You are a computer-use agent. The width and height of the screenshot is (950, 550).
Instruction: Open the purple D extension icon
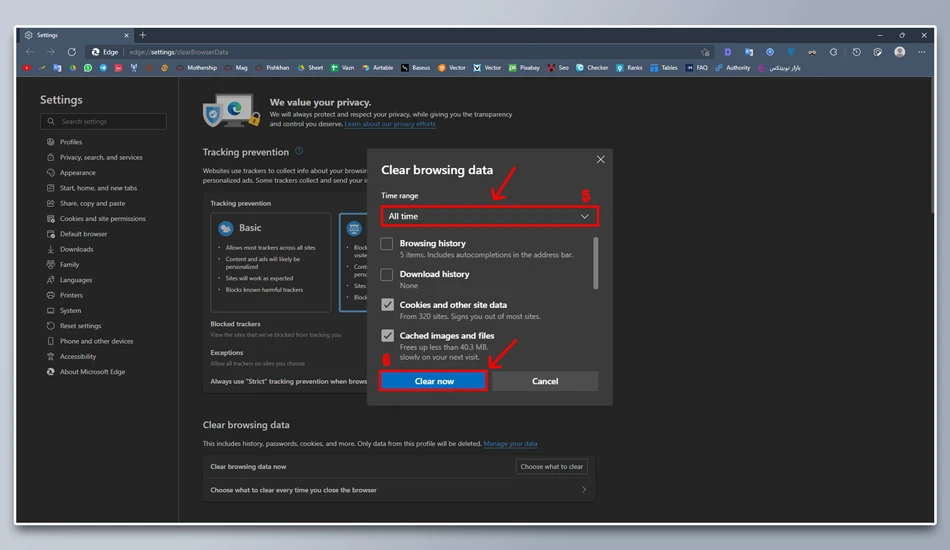pyautogui.click(x=728, y=52)
